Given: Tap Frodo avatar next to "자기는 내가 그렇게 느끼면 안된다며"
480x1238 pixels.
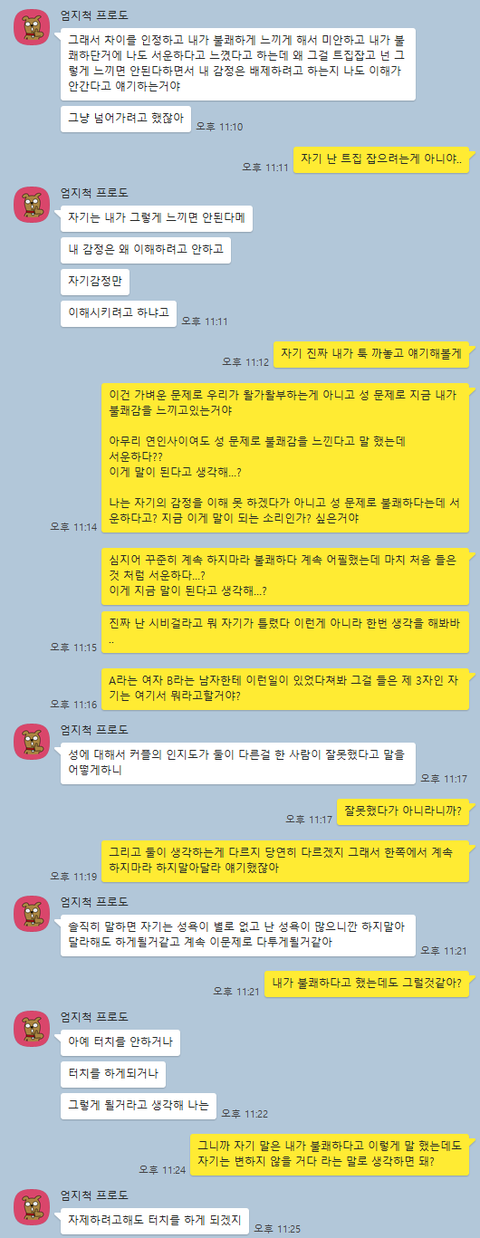Looking at the screenshot, I should (x=32, y=205).
